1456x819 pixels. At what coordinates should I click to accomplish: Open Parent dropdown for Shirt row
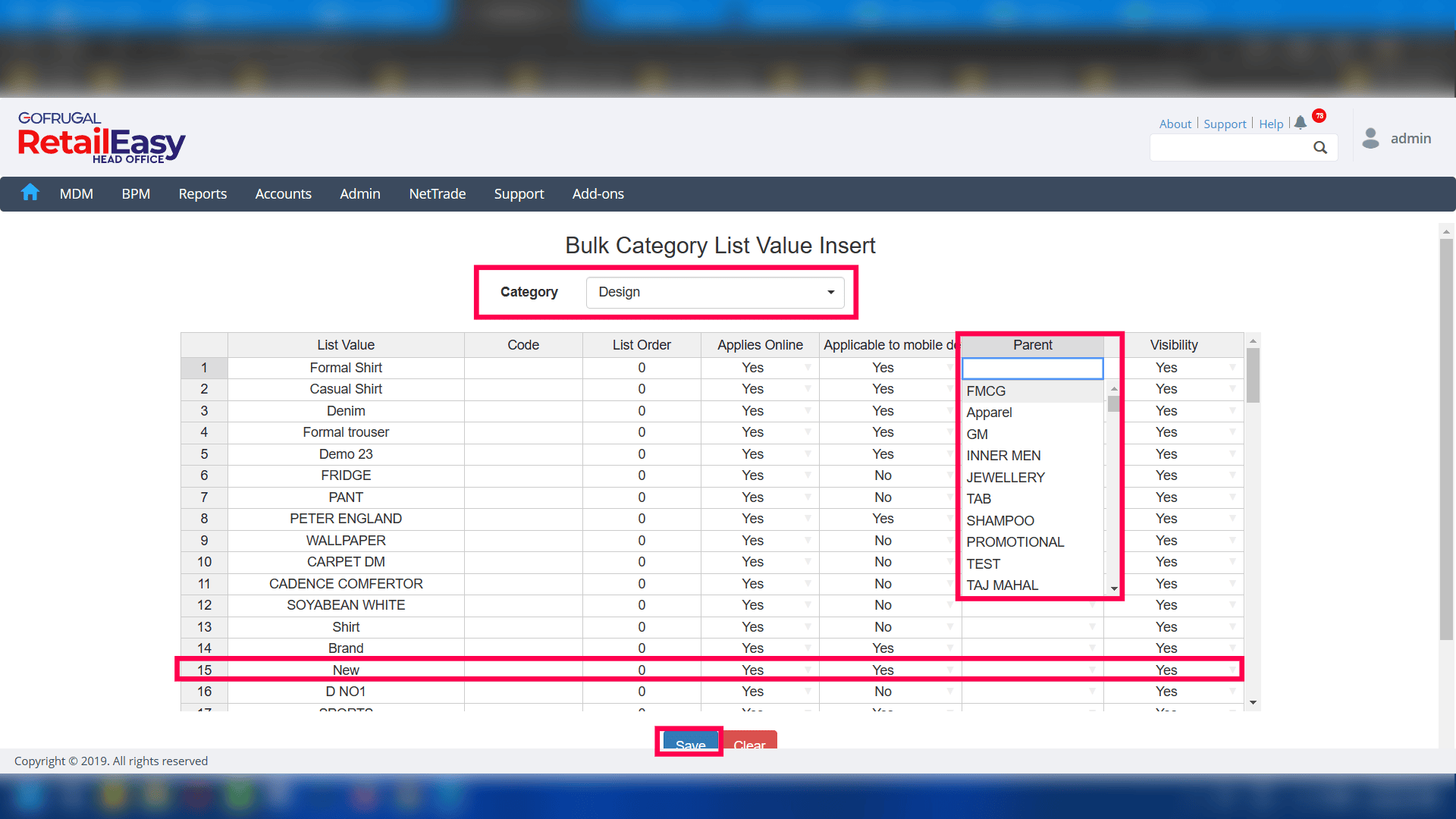[x=1092, y=627]
